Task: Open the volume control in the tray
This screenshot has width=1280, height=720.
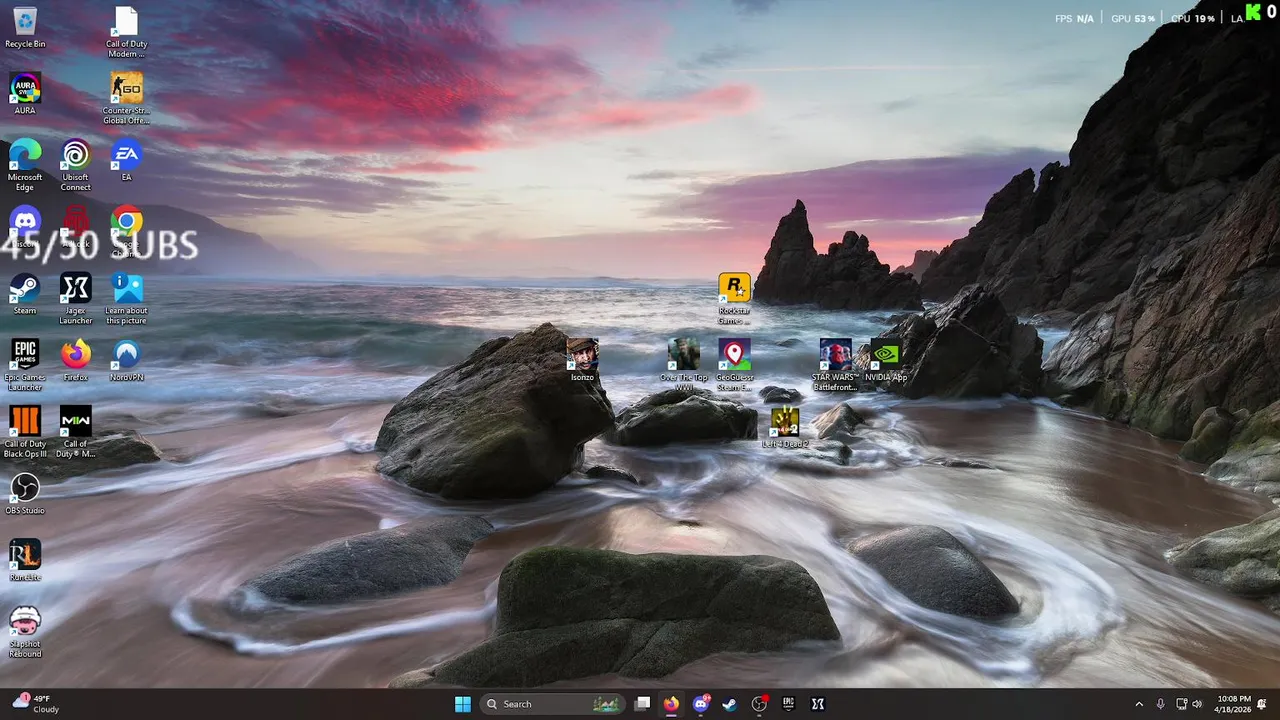Action: [1197, 704]
